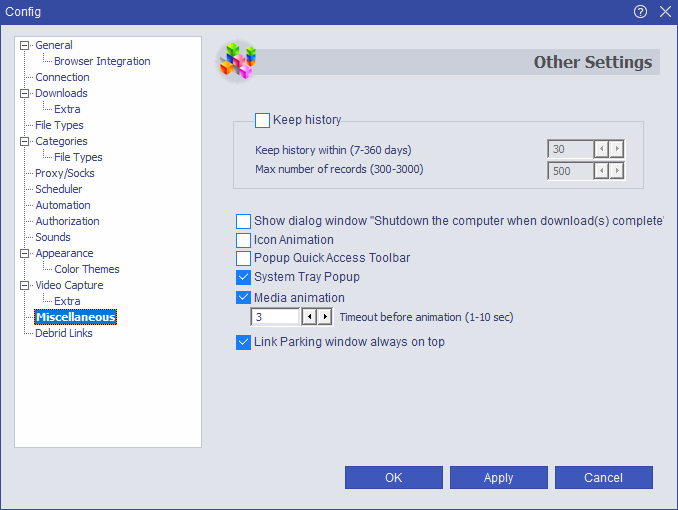
Task: Enable Popup Quick Access Toolbar
Action: [x=243, y=258]
